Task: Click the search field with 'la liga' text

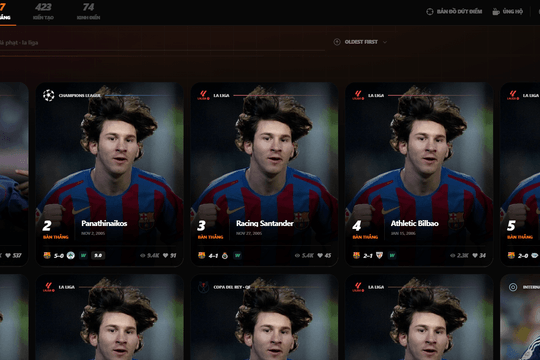Action: click(x=162, y=43)
